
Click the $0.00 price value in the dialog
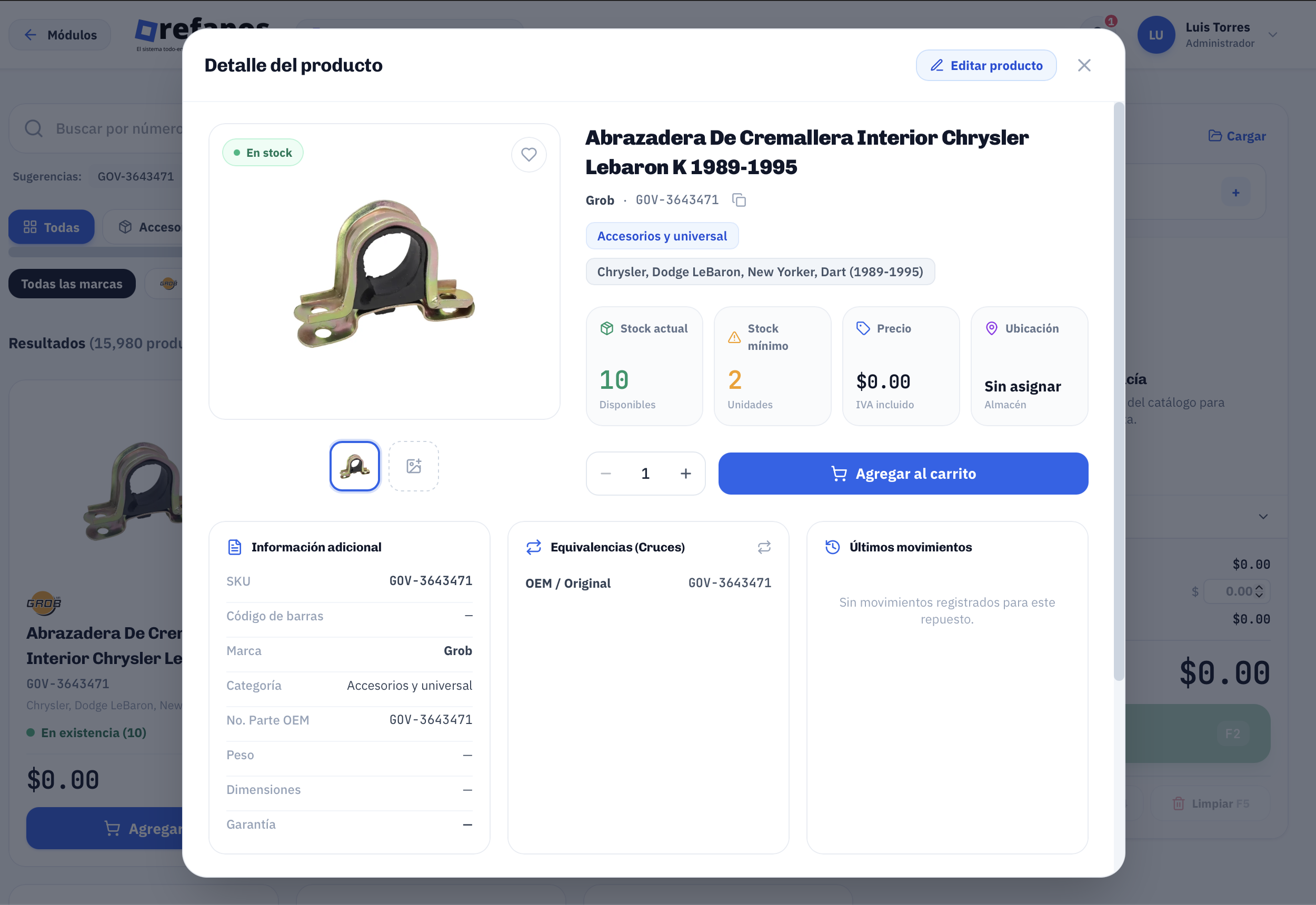[x=883, y=381]
